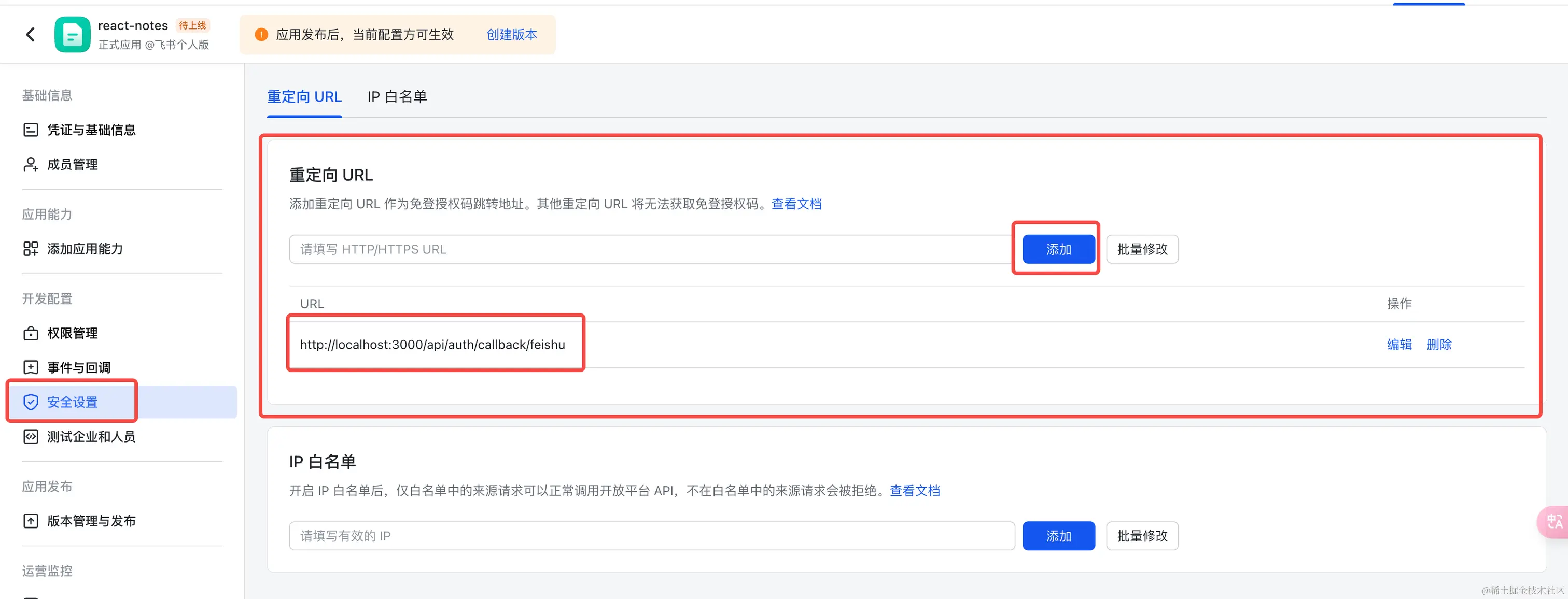Select the 重定向 URL tab
1568x599 pixels.
304,97
